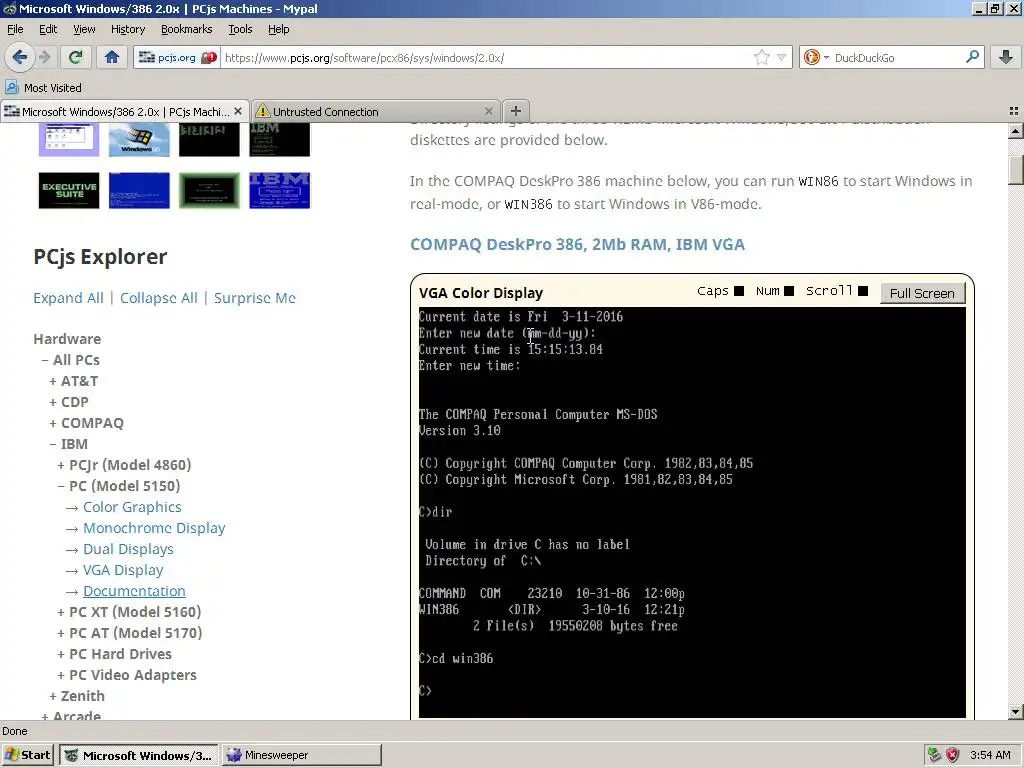Open the Dual Displays link
Image resolution: width=1024 pixels, height=768 pixels.
point(128,549)
